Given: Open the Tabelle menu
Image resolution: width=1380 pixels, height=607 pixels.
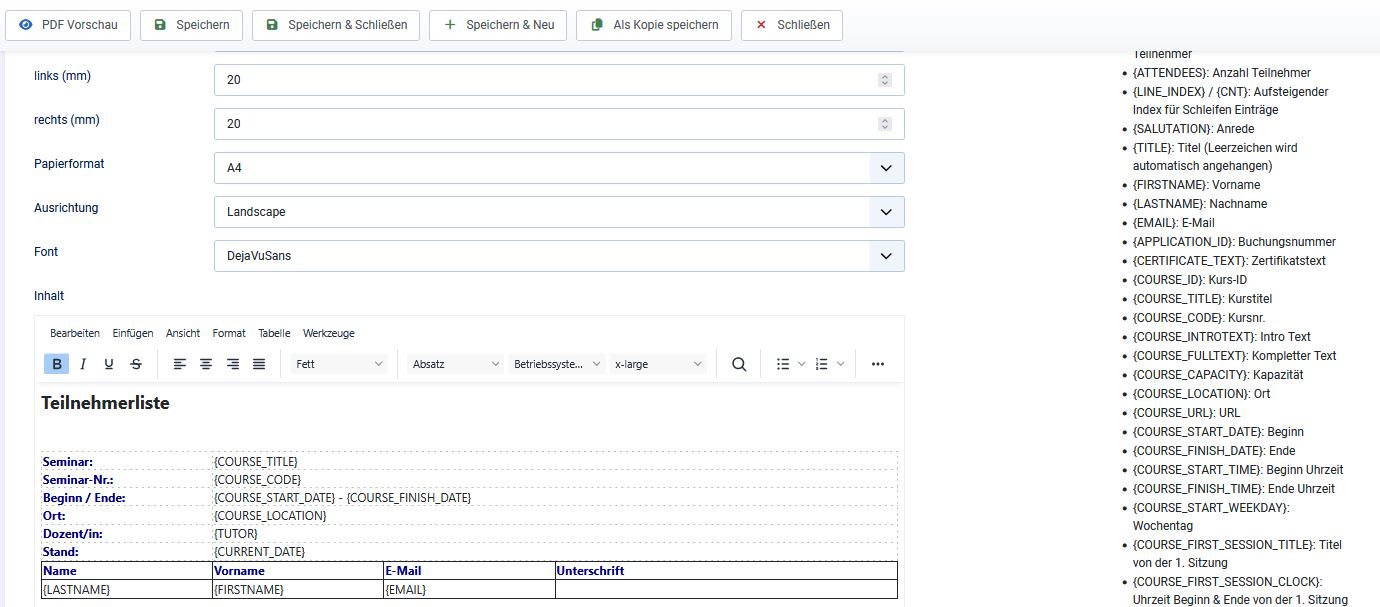Looking at the screenshot, I should tap(274, 333).
